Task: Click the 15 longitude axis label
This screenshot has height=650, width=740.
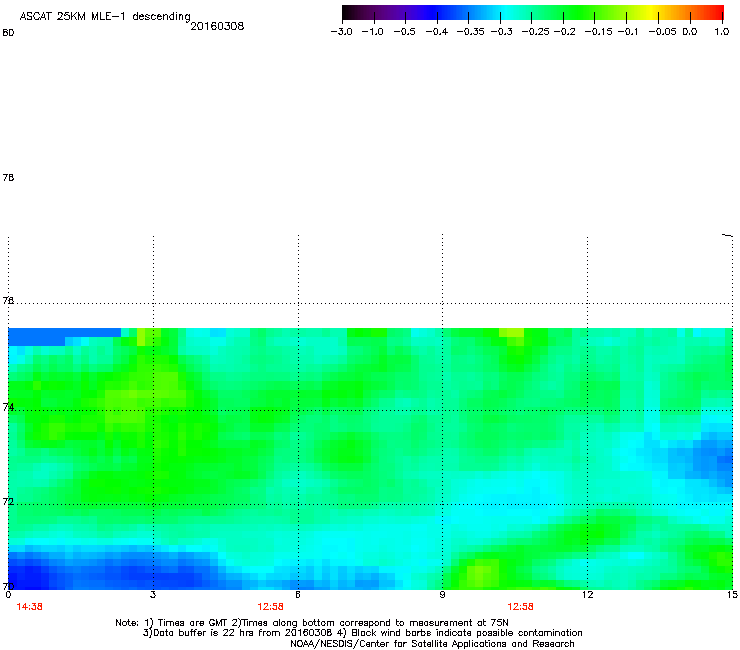Action: 732,595
